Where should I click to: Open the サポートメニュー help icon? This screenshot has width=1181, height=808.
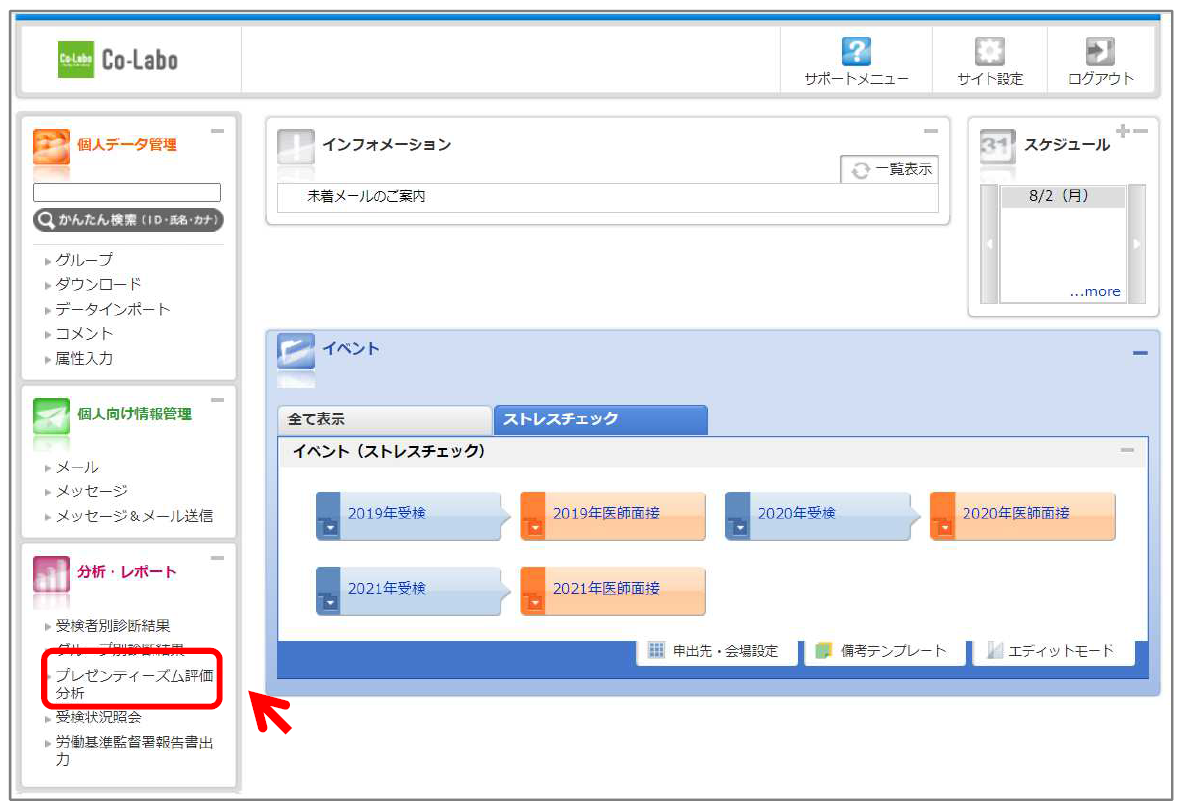[x=856, y=51]
